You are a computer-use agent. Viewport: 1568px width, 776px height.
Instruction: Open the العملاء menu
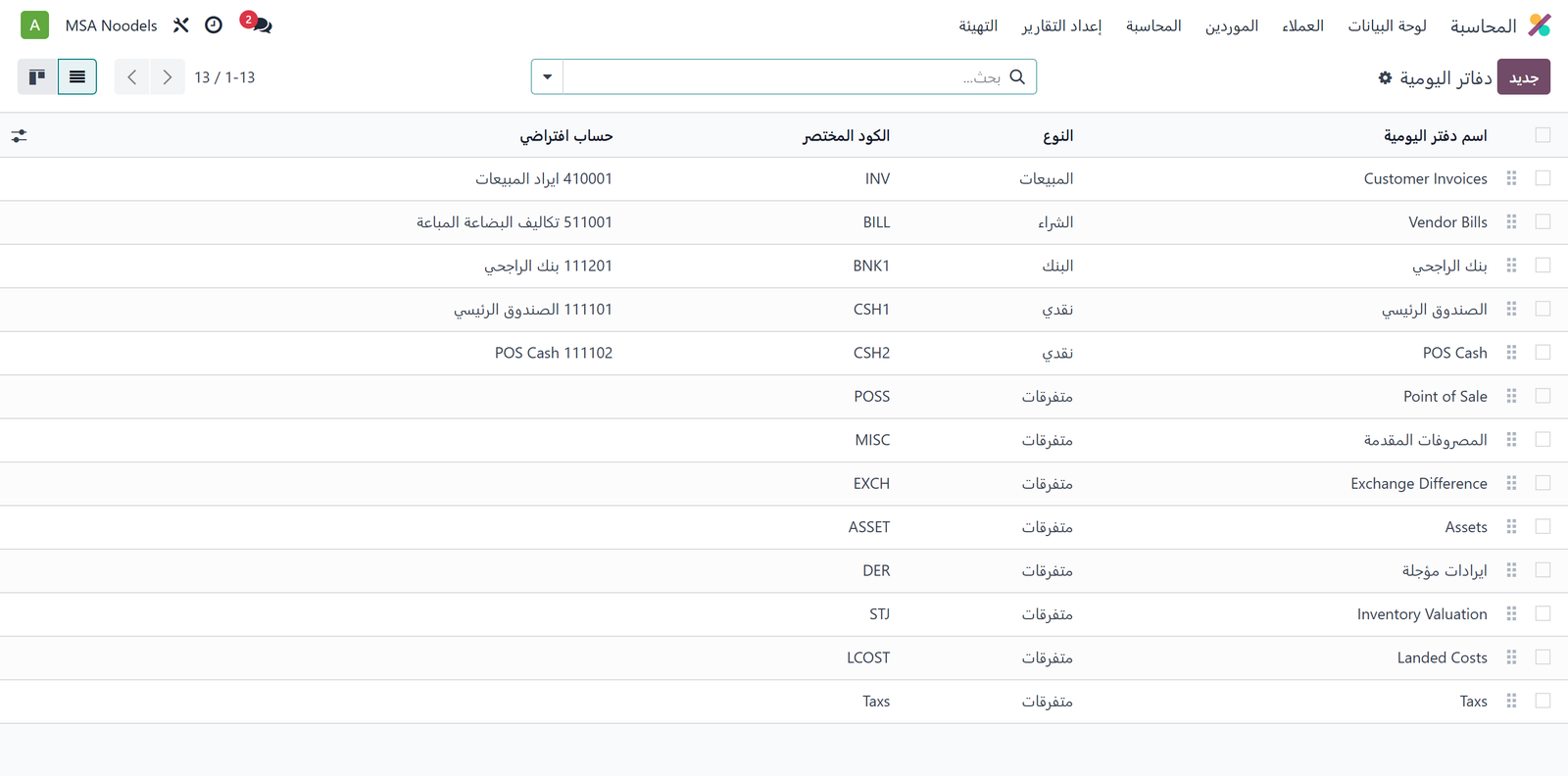pos(1302,25)
